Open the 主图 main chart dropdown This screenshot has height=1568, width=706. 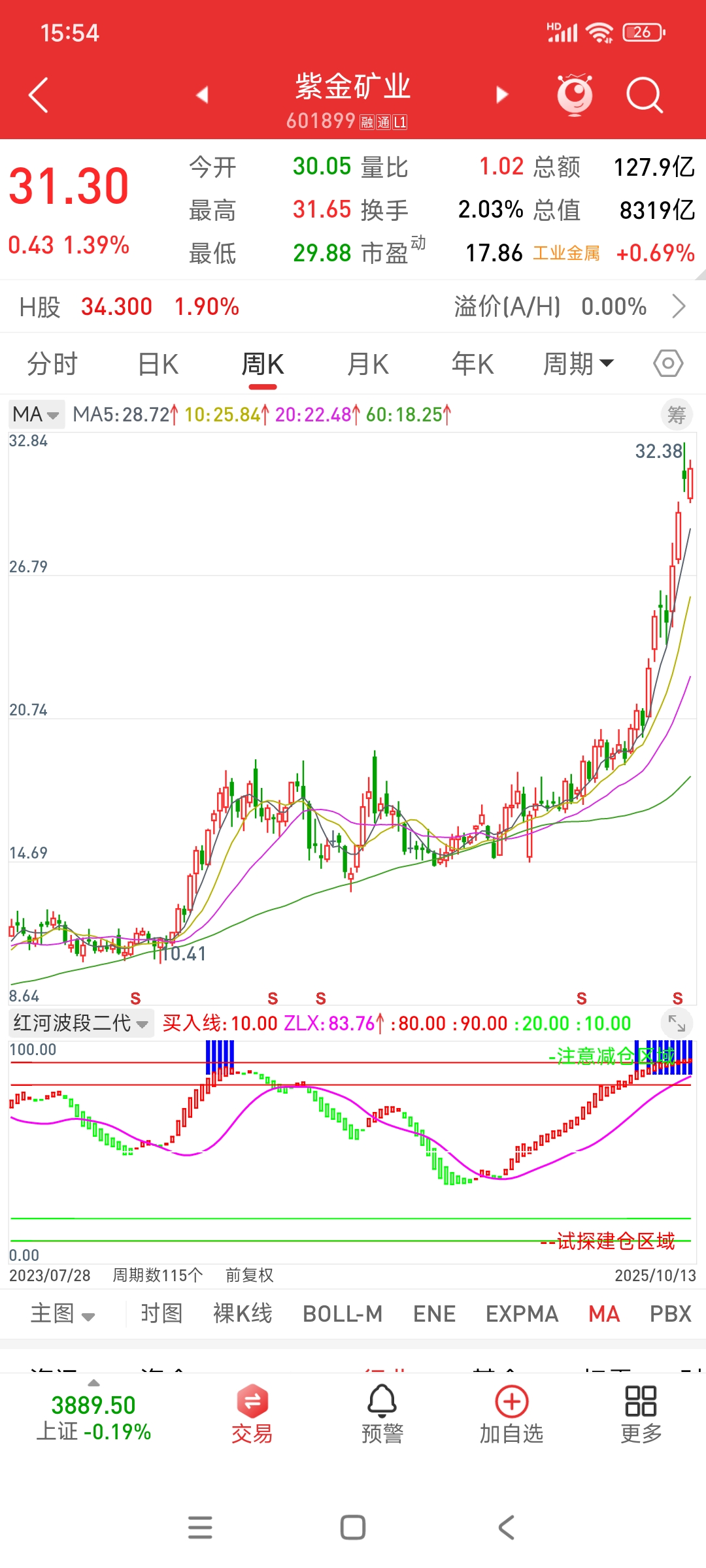(63, 1313)
